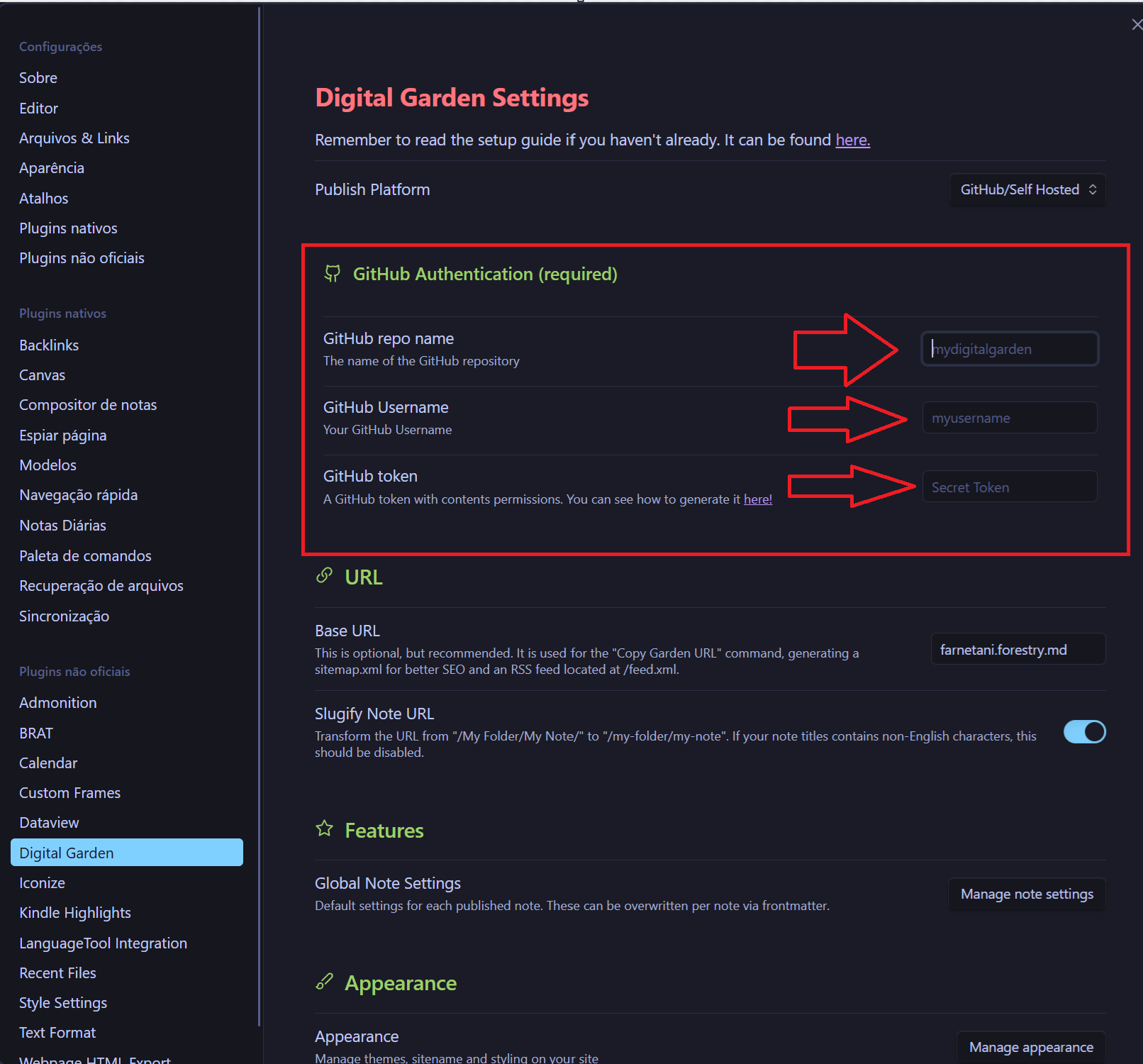Click the star icon beside Features heading
1143x1064 pixels.
[x=324, y=829]
